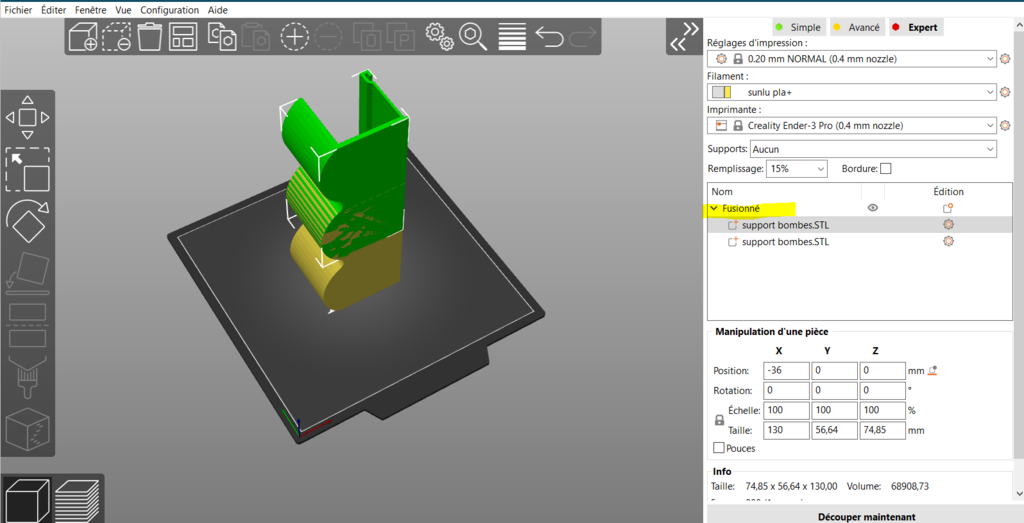Open the gears settings icon in toolbar

pos(440,37)
